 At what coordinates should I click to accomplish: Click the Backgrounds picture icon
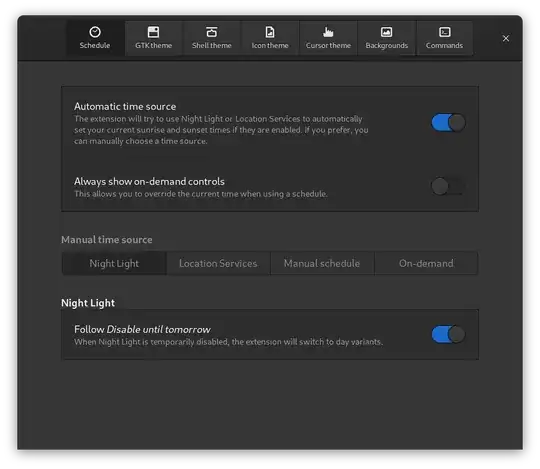(x=386, y=32)
